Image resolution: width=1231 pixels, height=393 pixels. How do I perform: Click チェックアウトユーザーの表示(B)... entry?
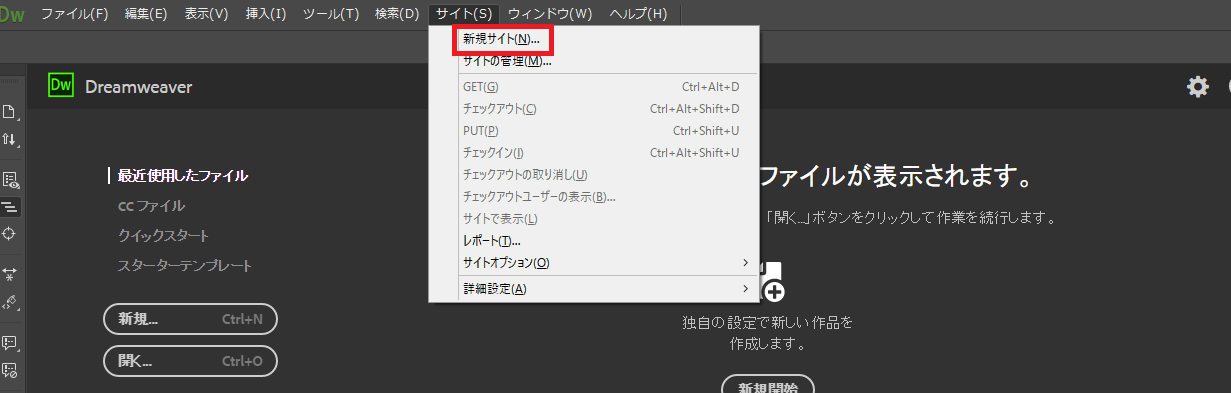[594, 197]
